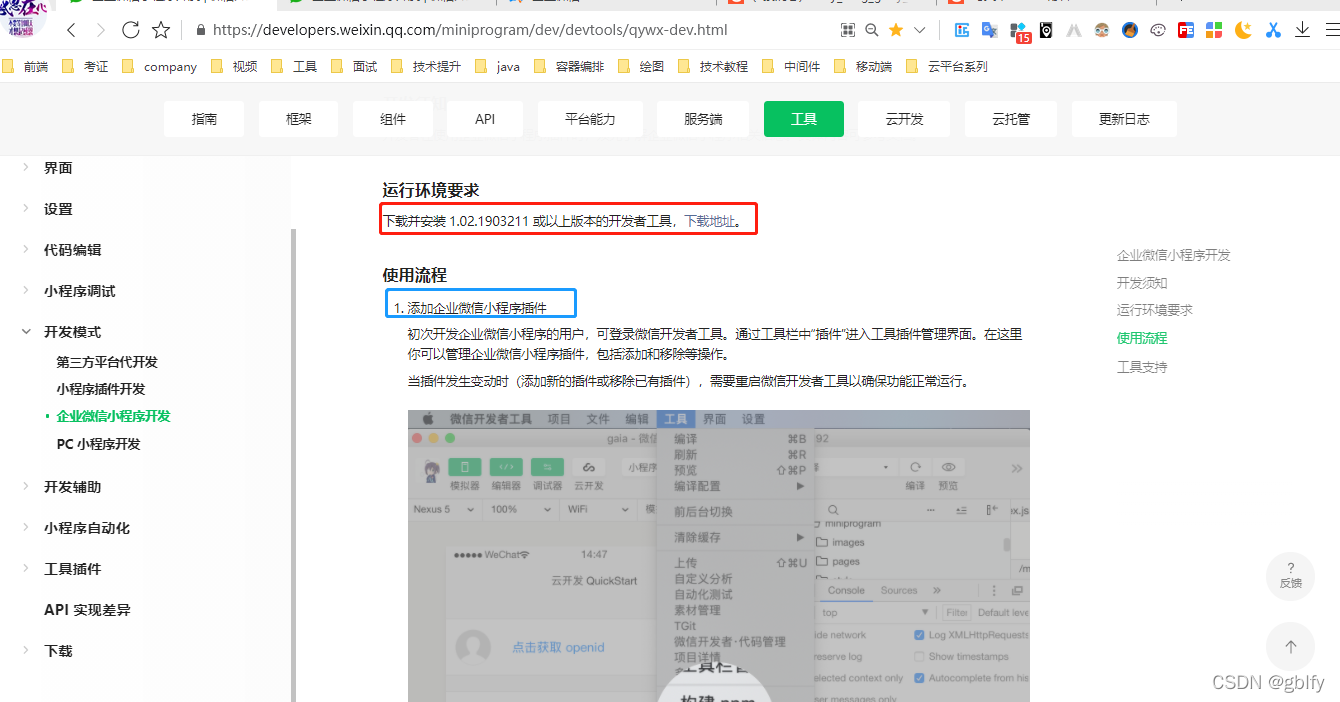Select the 模拟器 icon in the devtools screenshot

(465, 467)
